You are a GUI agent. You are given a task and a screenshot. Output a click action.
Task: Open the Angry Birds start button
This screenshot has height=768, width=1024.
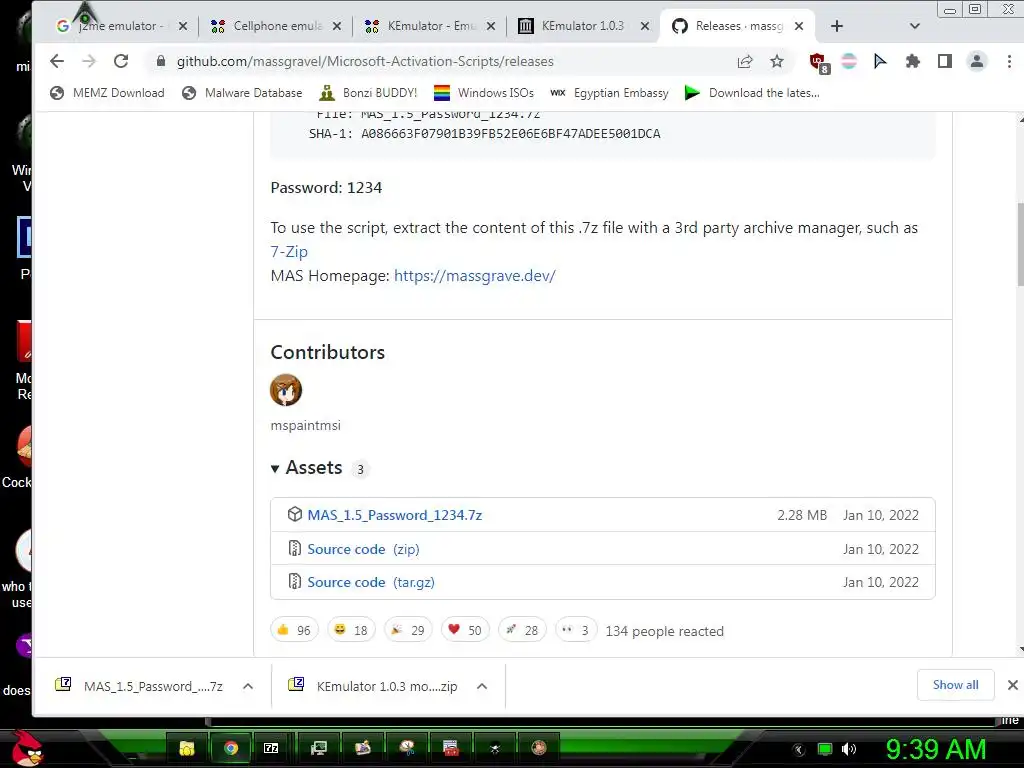click(x=26, y=748)
